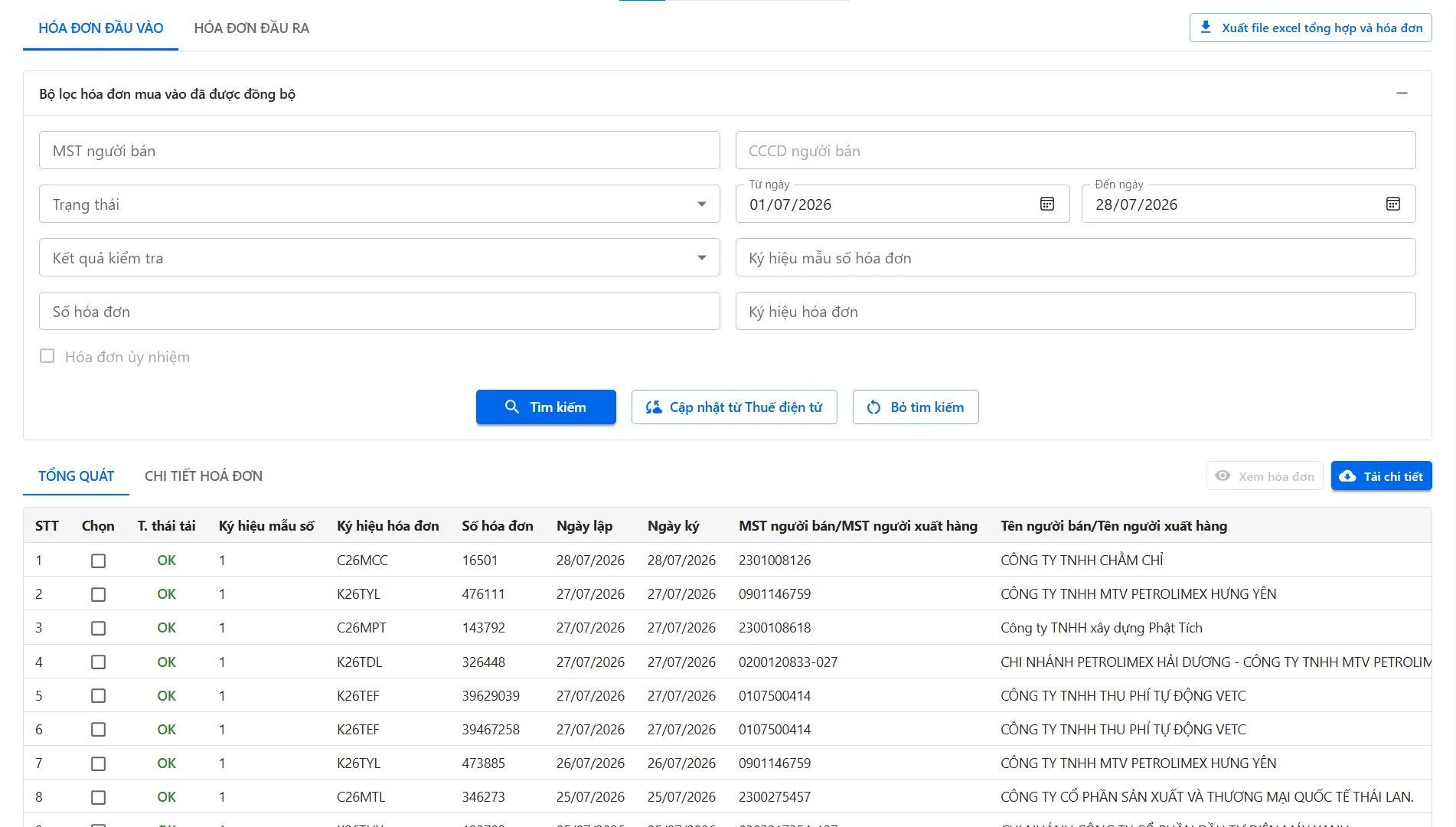Switch to HÓA ĐƠN ĐẦU RA tab
This screenshot has width=1456, height=827.
252,28
